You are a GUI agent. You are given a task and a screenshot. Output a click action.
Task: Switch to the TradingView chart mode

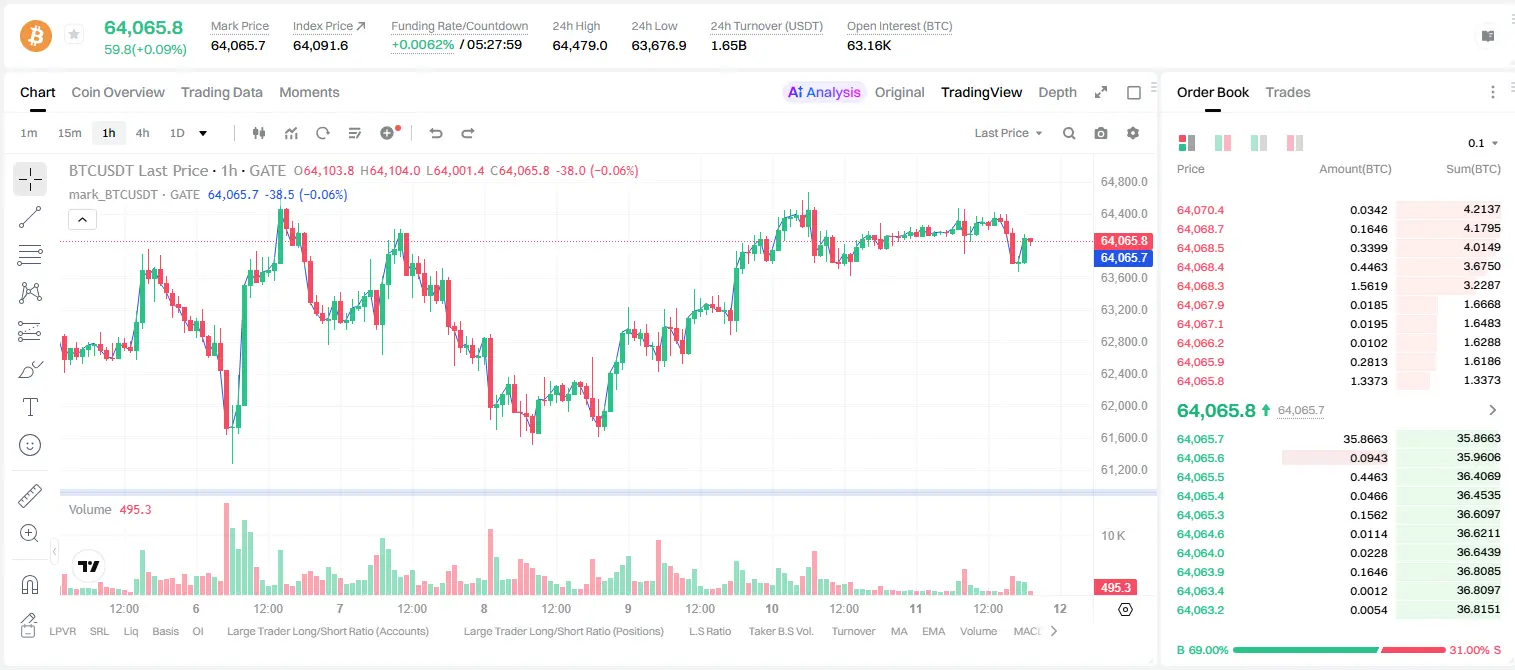981,92
